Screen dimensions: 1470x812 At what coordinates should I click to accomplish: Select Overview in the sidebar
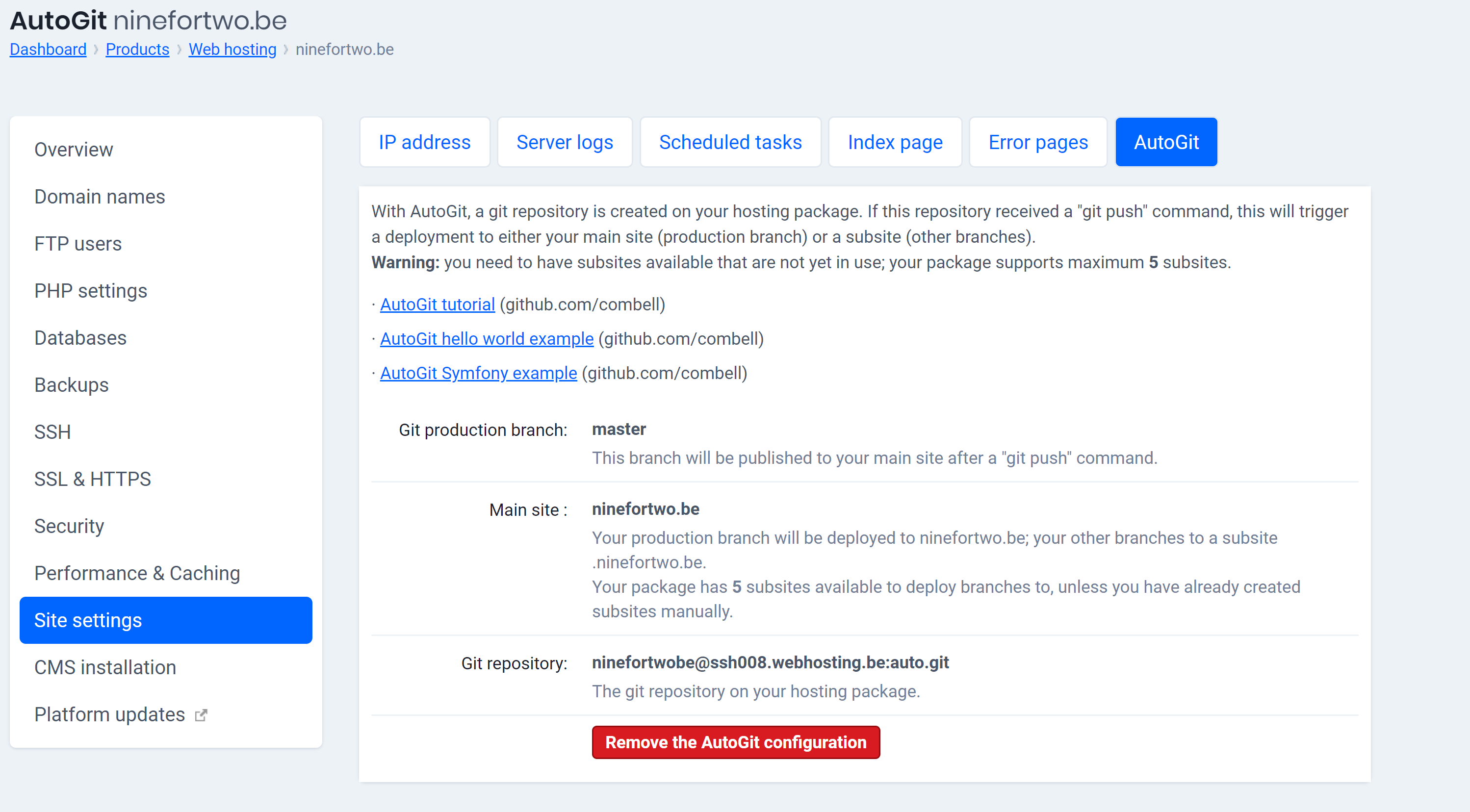(165, 150)
